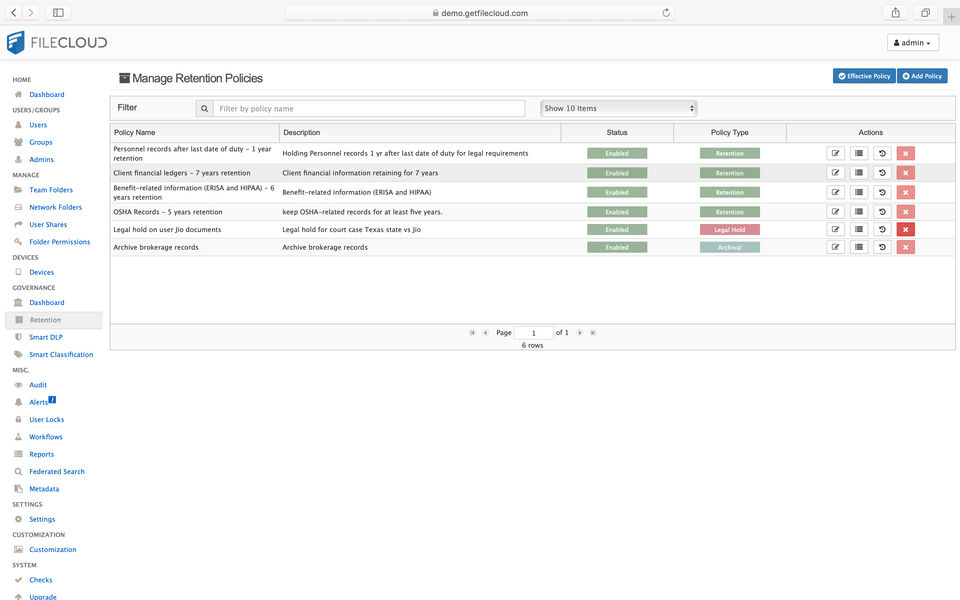Open Workflows in the sidebar
960x600 pixels.
(x=46, y=437)
